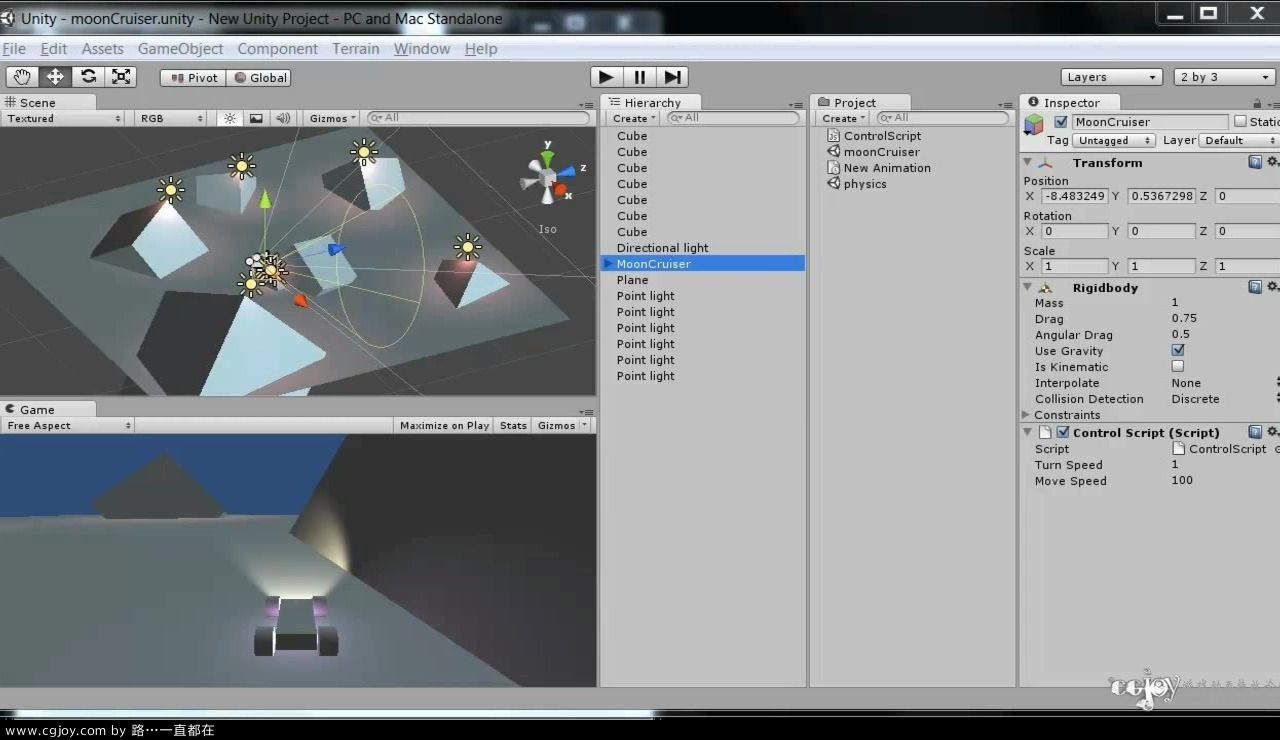
Task: Click the MoonCruiser object cube icon
Action: [x=1034, y=123]
